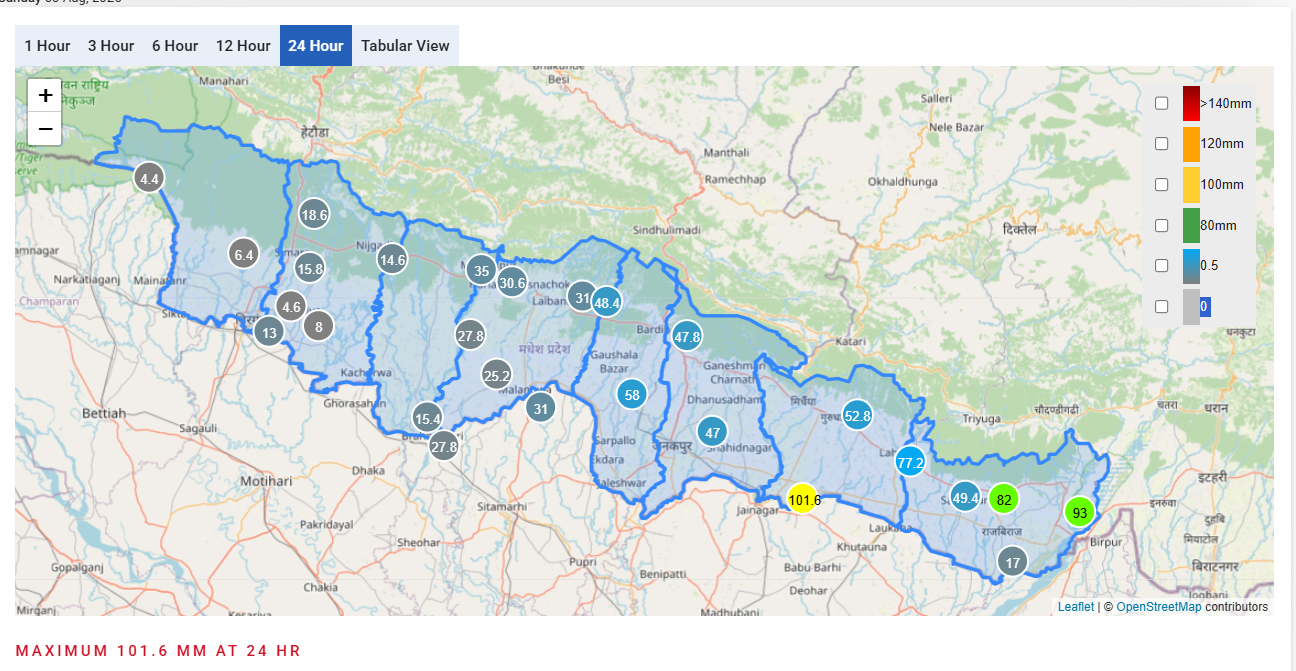Click the 'MAXIMUM 101.6 MM AT 24 HR' text
The image size is (1296, 671).
158,651
